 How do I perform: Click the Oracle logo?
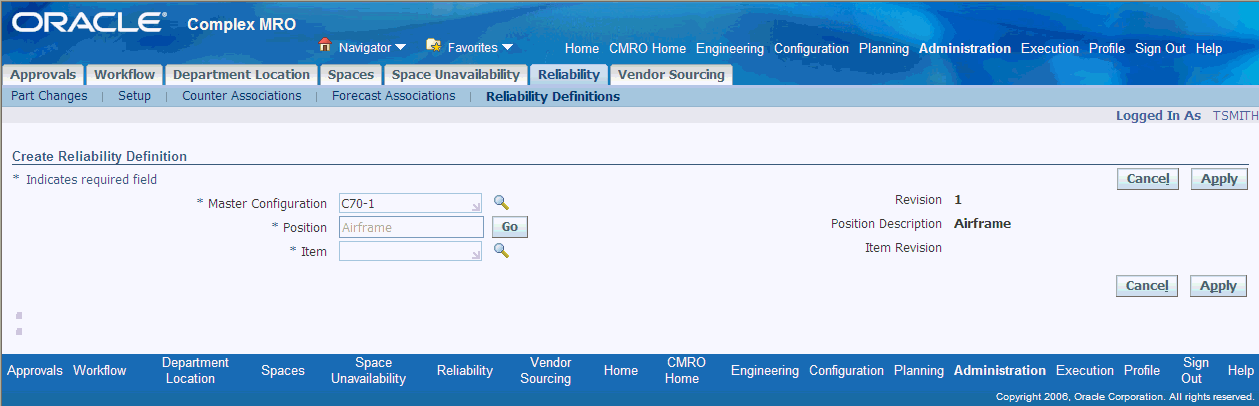click(90, 22)
